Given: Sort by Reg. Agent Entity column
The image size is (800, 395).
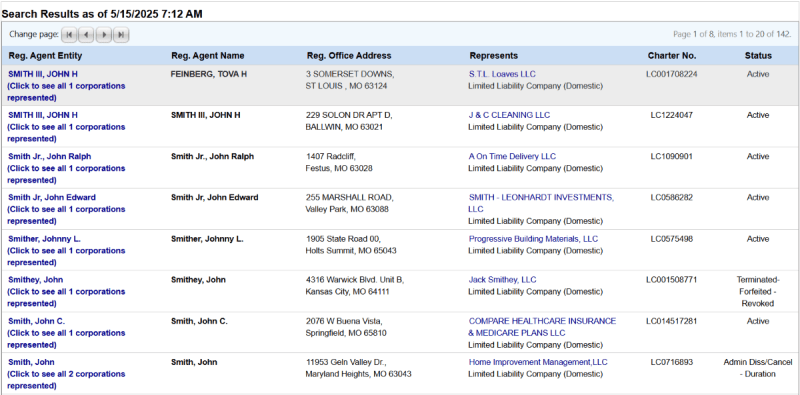Looking at the screenshot, I should point(45,56).
